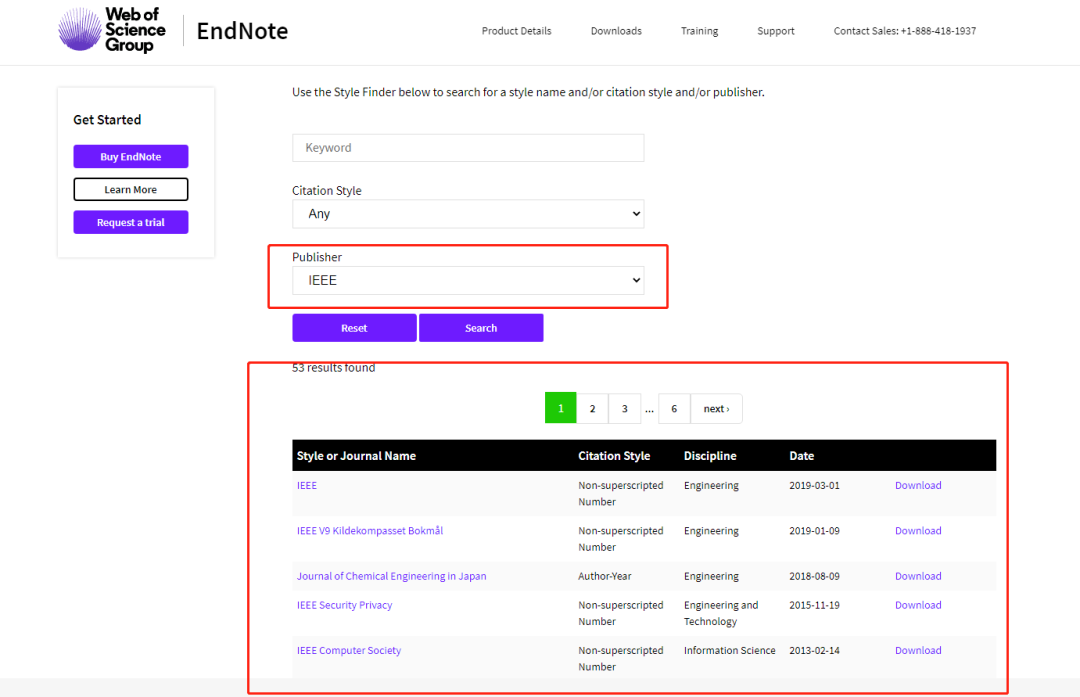Screen dimensions: 1080x697
Task: Click the Get Started heading
Action: pyautogui.click(x=107, y=120)
